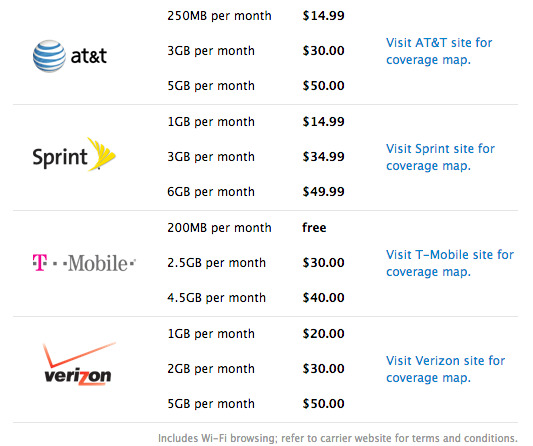Click the T-Mobile $40.00 price
The width and height of the screenshot is (533, 446).
pyautogui.click(x=323, y=298)
